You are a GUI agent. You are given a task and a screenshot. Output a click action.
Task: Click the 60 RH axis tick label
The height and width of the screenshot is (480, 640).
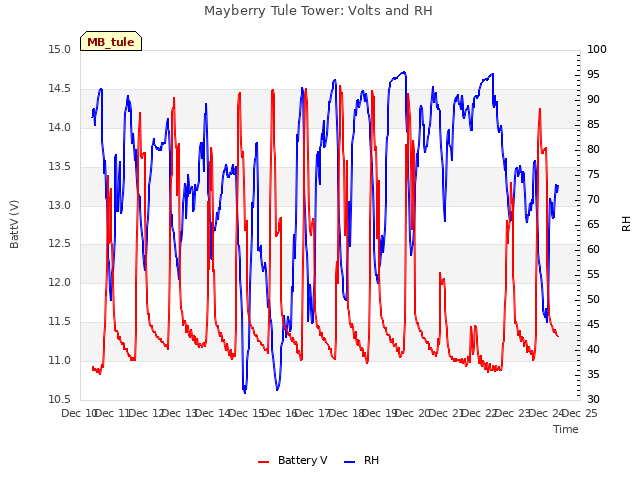[x=593, y=249]
